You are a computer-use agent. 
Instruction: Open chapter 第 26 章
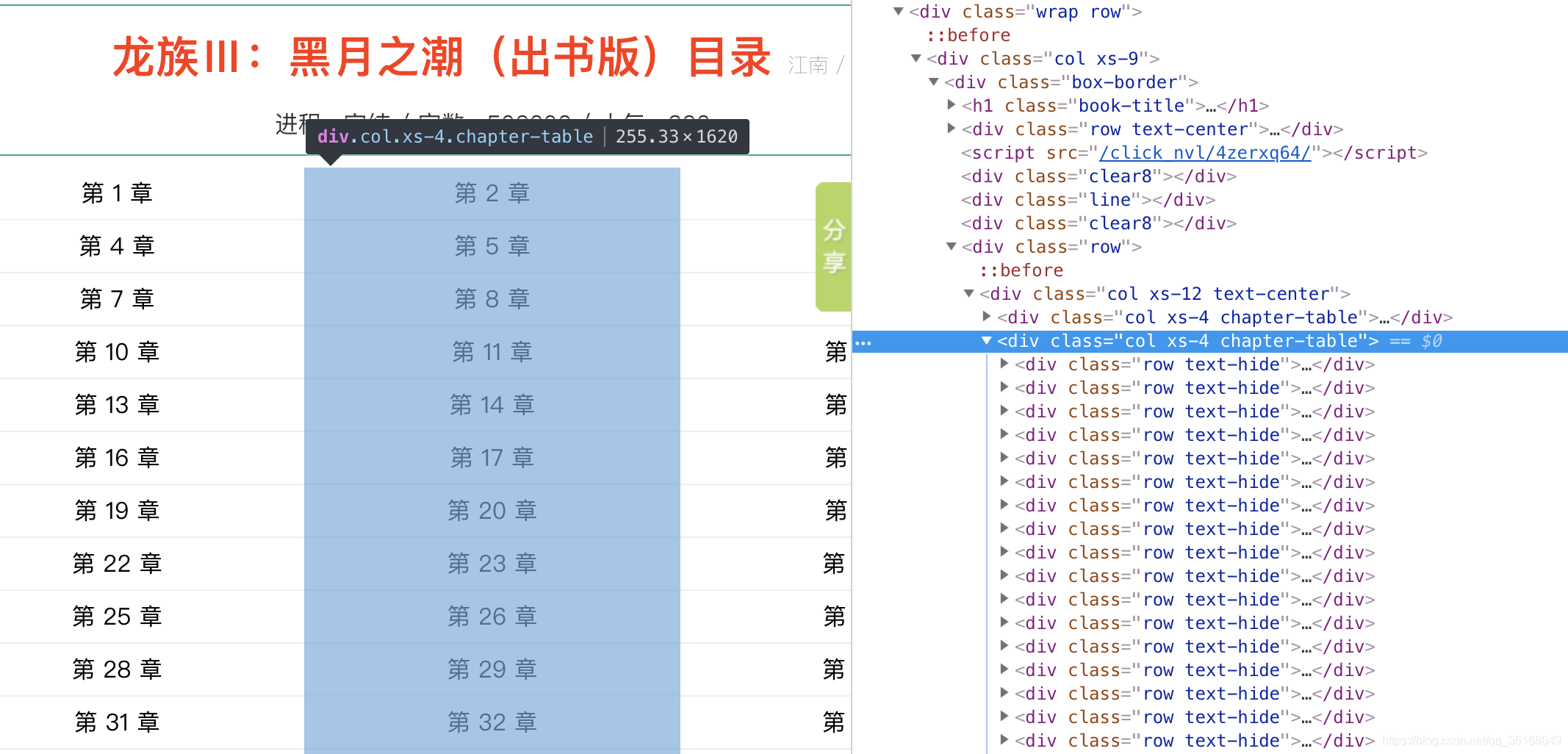click(492, 617)
